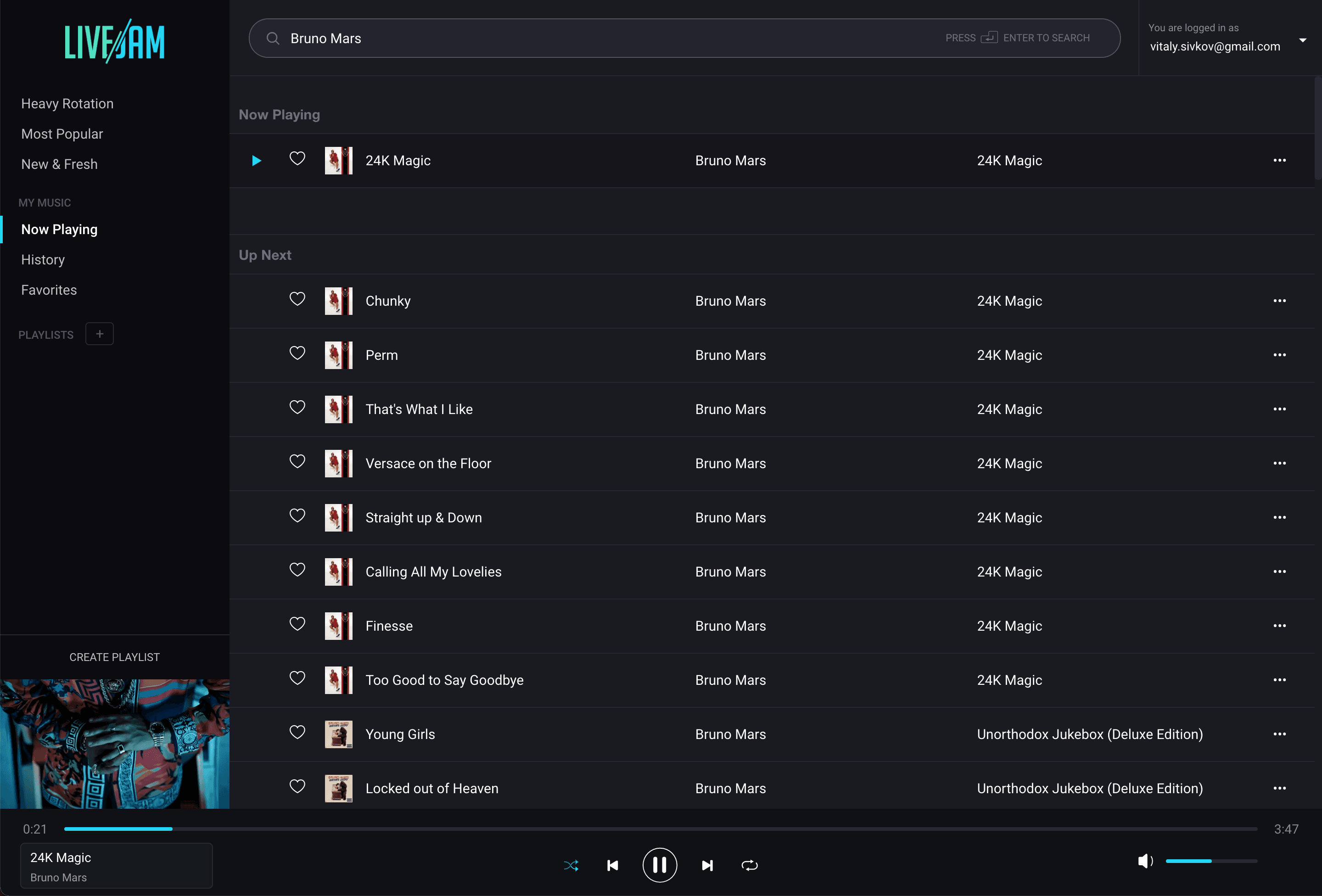This screenshot has width=1322, height=896.
Task: Favorite Too Good to Say Goodbye
Action: 297,678
